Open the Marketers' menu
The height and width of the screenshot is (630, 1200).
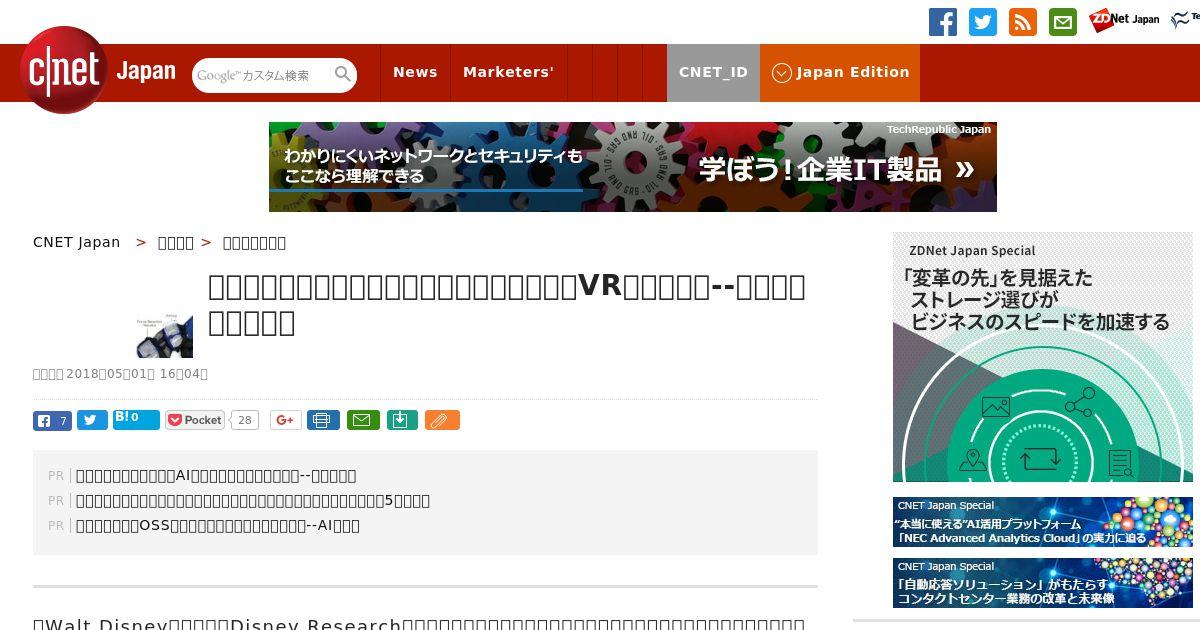click(508, 72)
